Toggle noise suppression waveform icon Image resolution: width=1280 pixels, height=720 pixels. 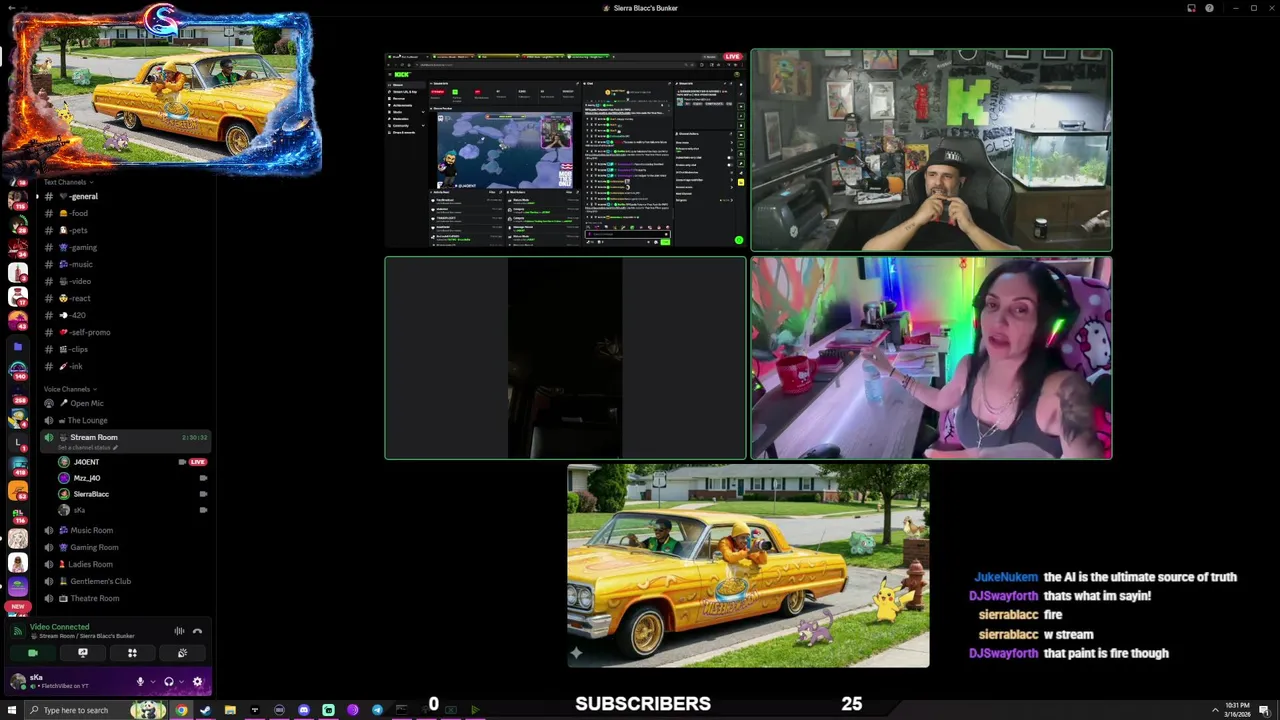tap(179, 631)
